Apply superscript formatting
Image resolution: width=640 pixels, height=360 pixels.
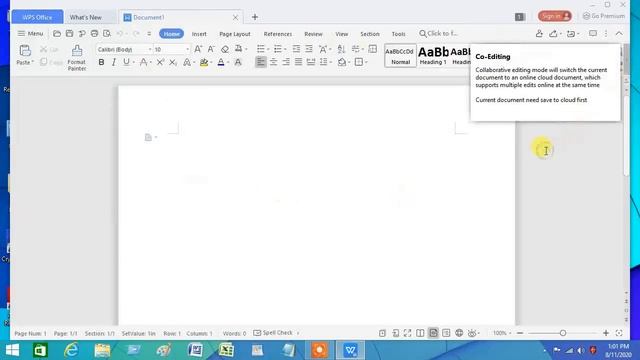click(160, 62)
